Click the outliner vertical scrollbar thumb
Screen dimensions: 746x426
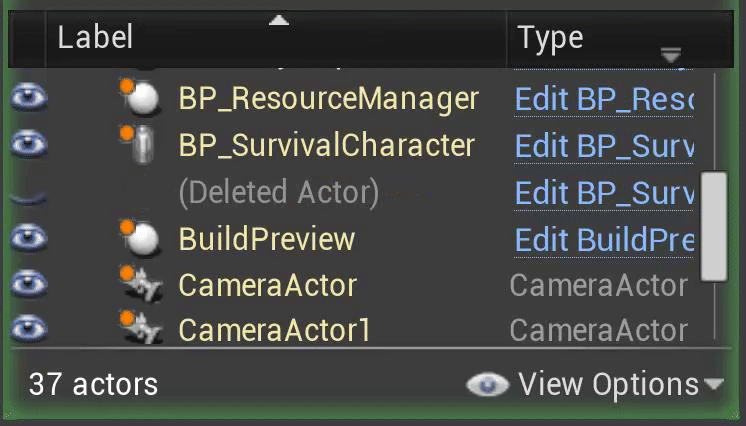pos(713,226)
